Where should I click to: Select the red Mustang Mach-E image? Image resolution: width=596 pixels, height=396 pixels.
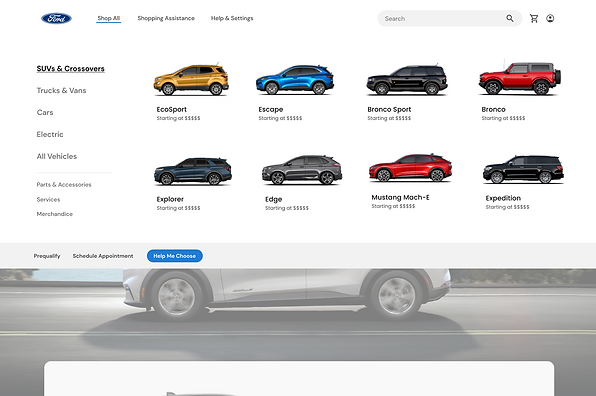[x=411, y=168]
